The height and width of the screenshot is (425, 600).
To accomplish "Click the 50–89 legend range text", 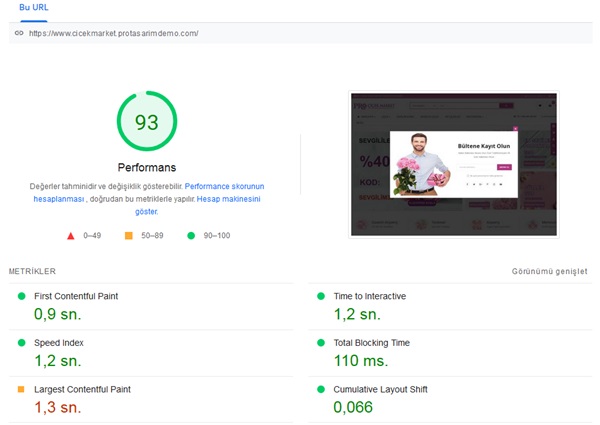I will pyautogui.click(x=152, y=236).
